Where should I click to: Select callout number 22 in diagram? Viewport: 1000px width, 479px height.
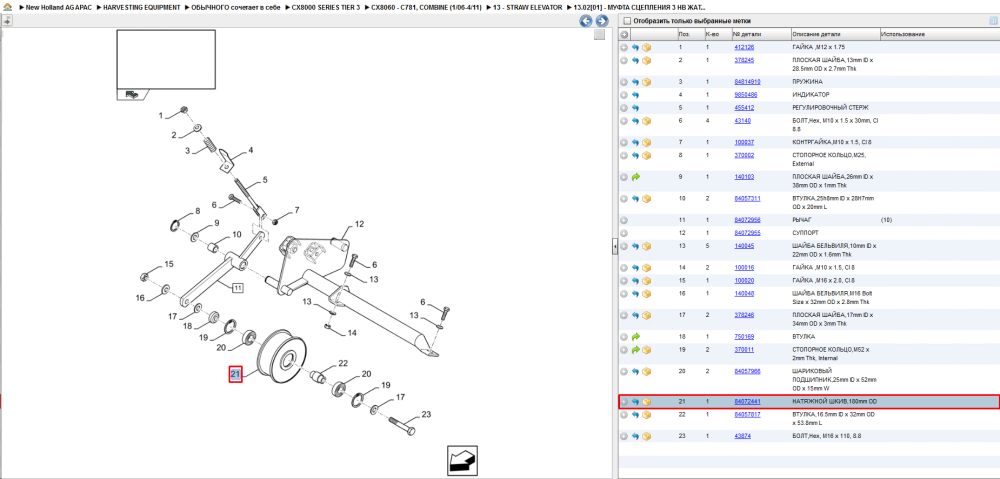pos(343,363)
